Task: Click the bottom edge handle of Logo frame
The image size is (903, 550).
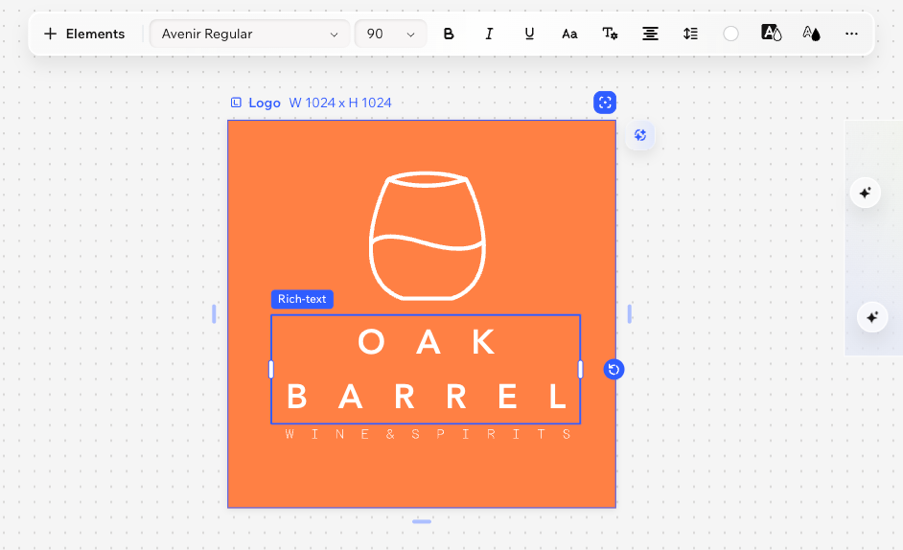Action: 422,521
